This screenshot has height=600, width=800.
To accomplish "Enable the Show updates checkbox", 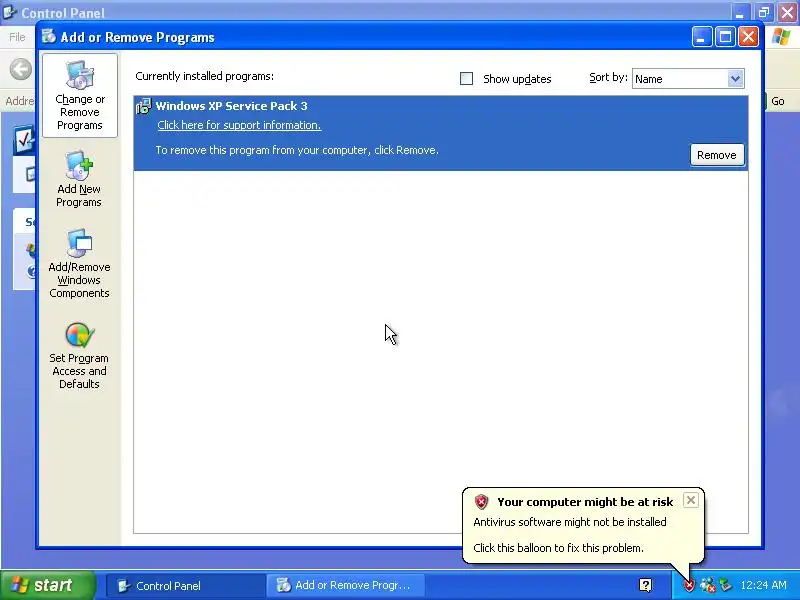I will [466, 79].
